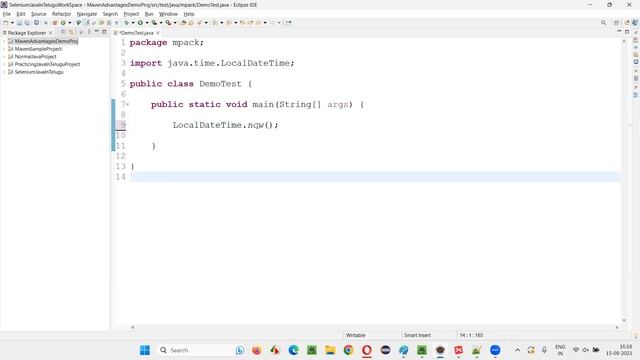Click the Run Last Tool (external tools) icon
This screenshot has height=360, width=640.
tap(168, 23)
